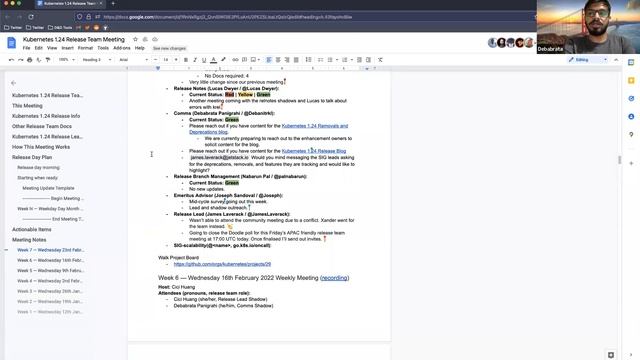640x360 pixels.
Task: Open the Week 6 recording link
Action: click(x=334, y=278)
